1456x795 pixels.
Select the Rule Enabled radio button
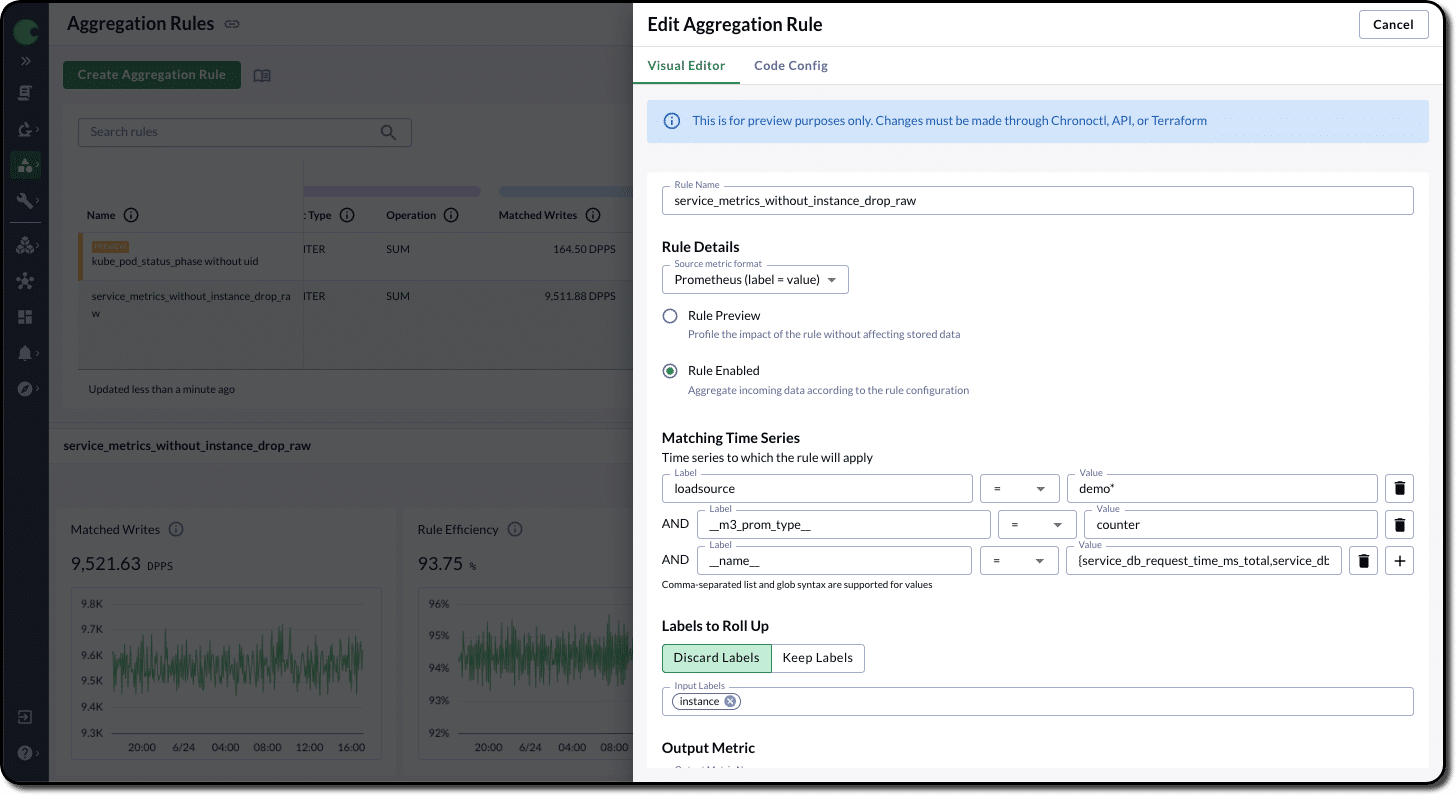coord(670,371)
